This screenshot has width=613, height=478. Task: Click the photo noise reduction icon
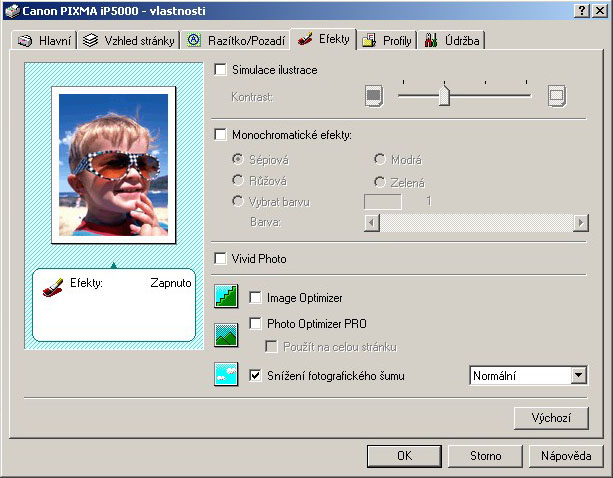[x=226, y=375]
